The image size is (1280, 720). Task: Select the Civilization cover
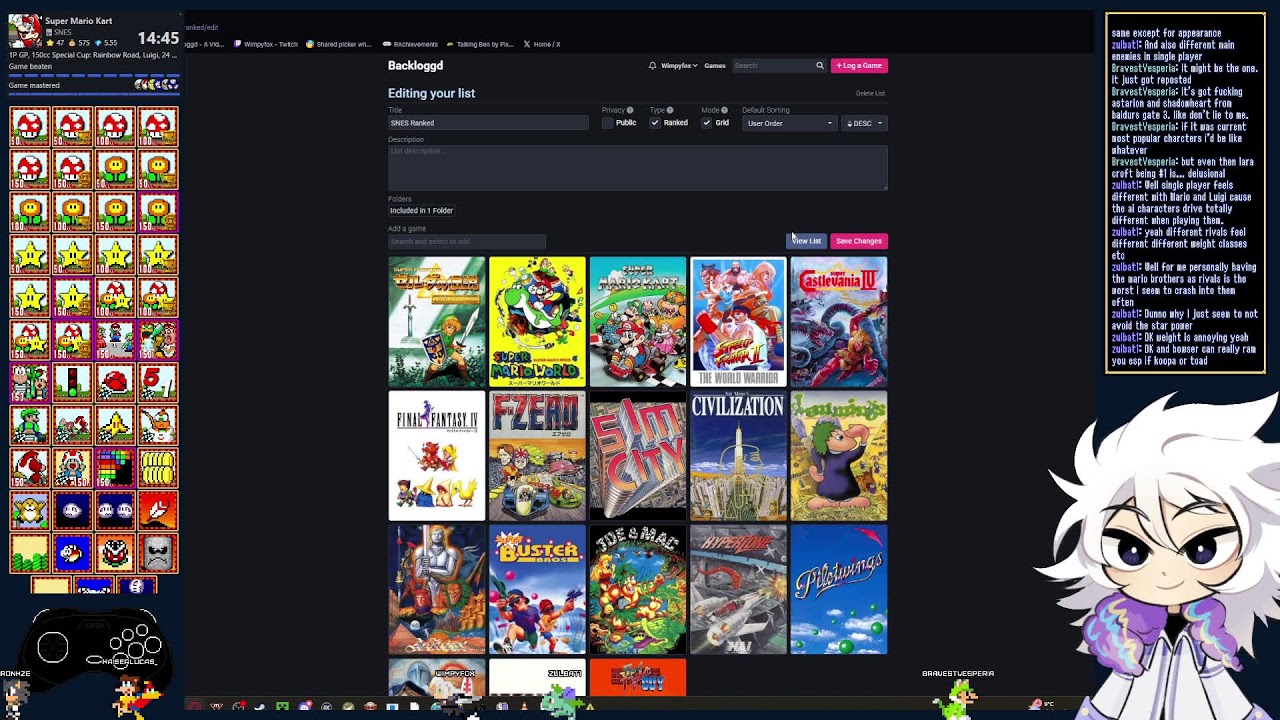pyautogui.click(x=738, y=456)
